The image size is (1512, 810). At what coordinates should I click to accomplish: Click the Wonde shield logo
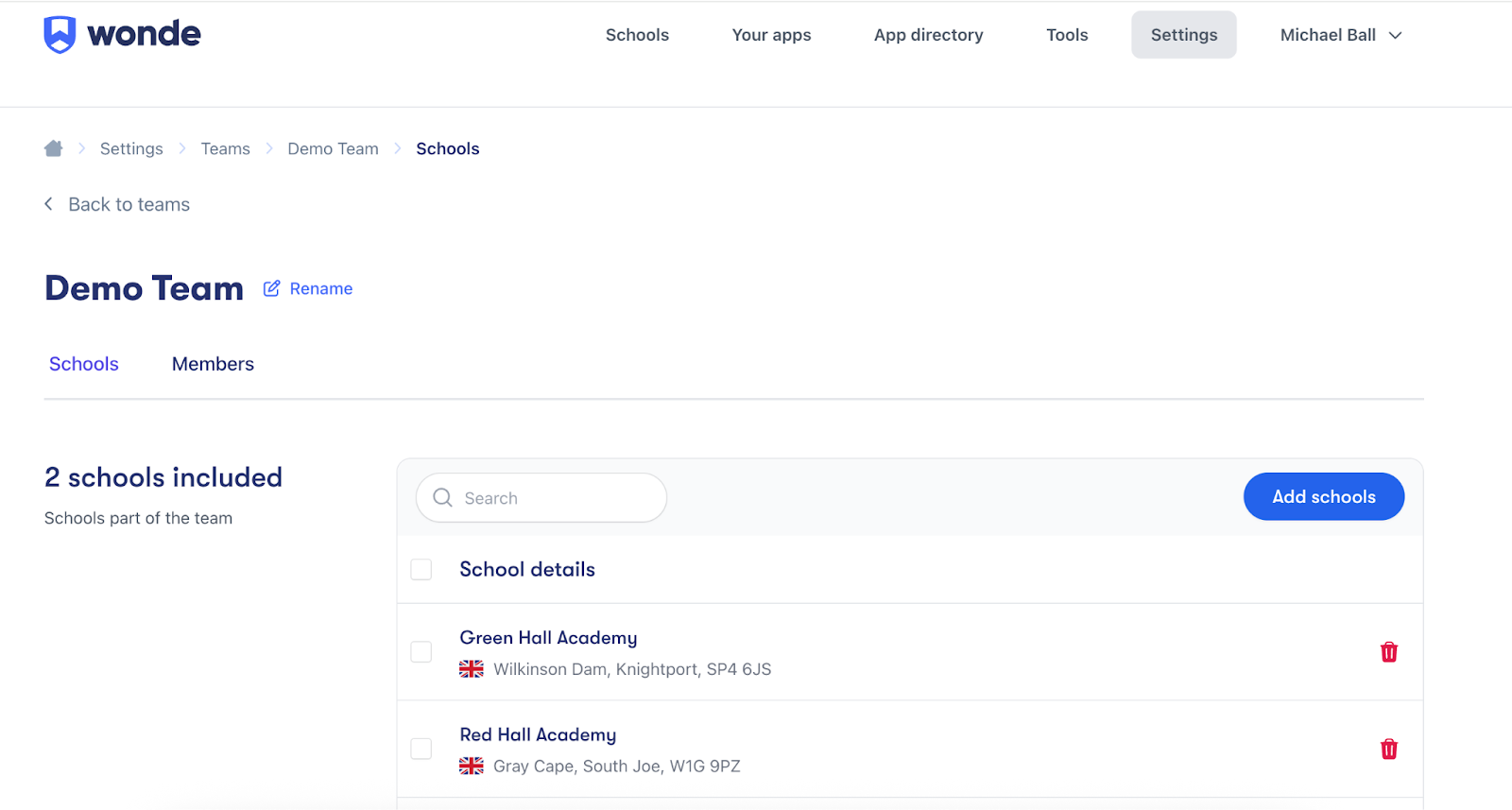60,35
